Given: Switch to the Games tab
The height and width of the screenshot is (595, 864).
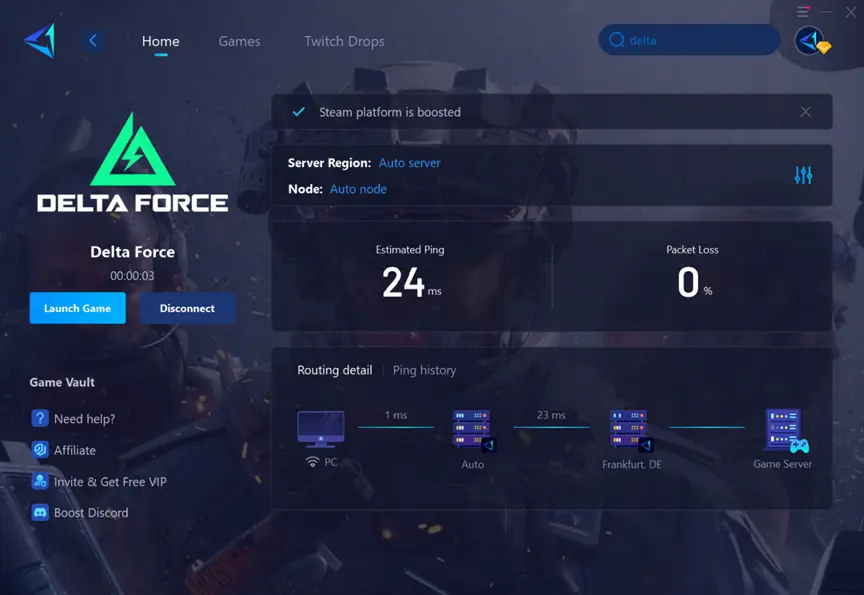Looking at the screenshot, I should point(239,41).
